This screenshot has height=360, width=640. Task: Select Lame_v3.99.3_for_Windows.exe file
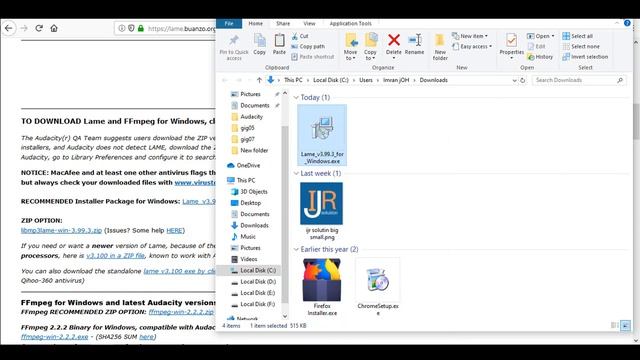(322, 135)
